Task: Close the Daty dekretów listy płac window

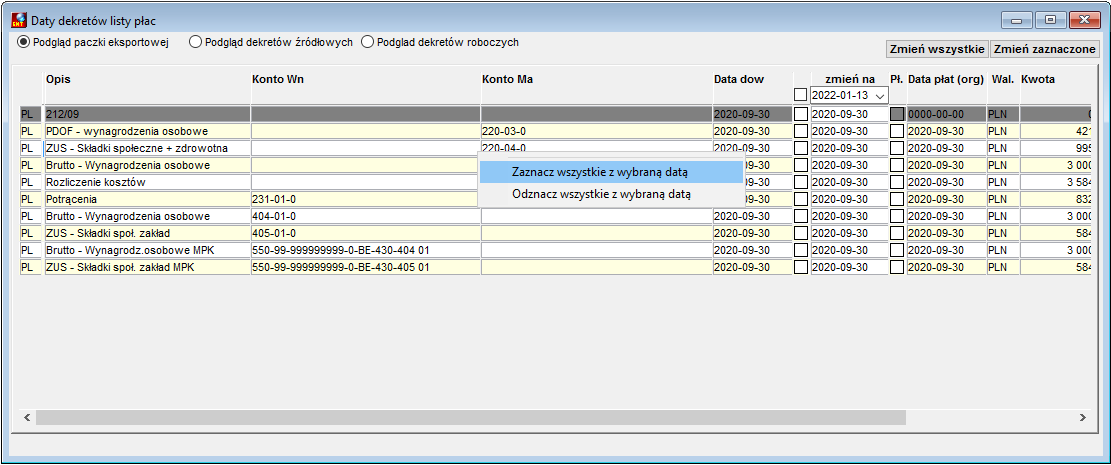Action: [1083, 21]
